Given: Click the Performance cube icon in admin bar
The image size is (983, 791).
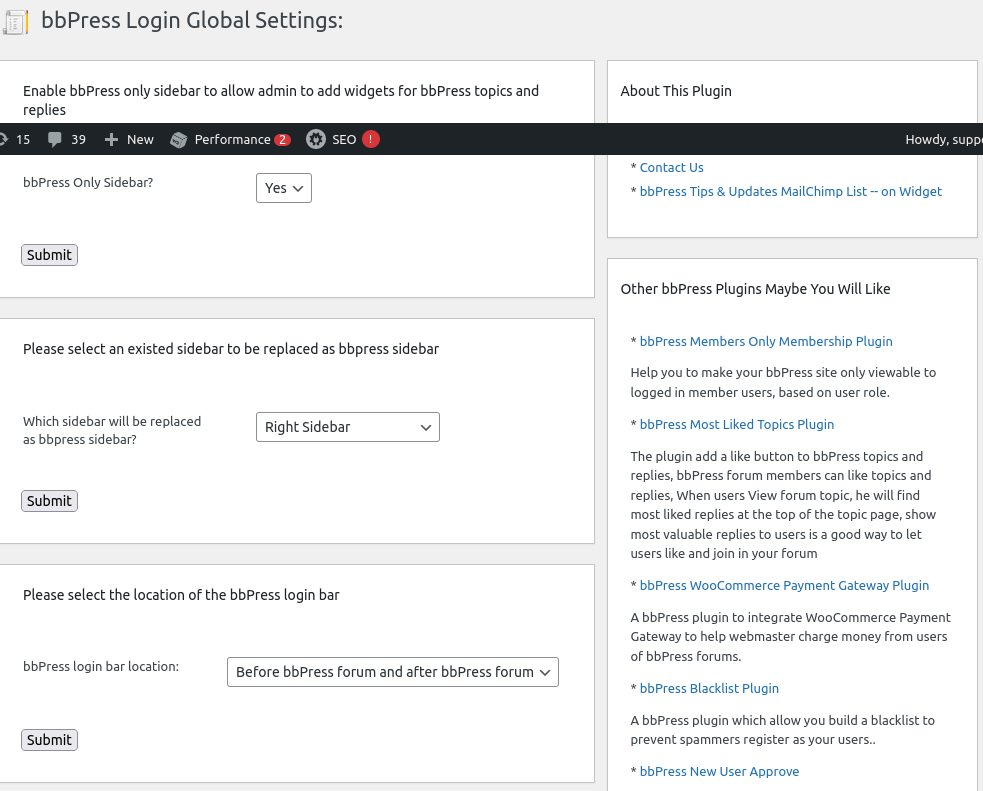Looking at the screenshot, I should [x=179, y=139].
